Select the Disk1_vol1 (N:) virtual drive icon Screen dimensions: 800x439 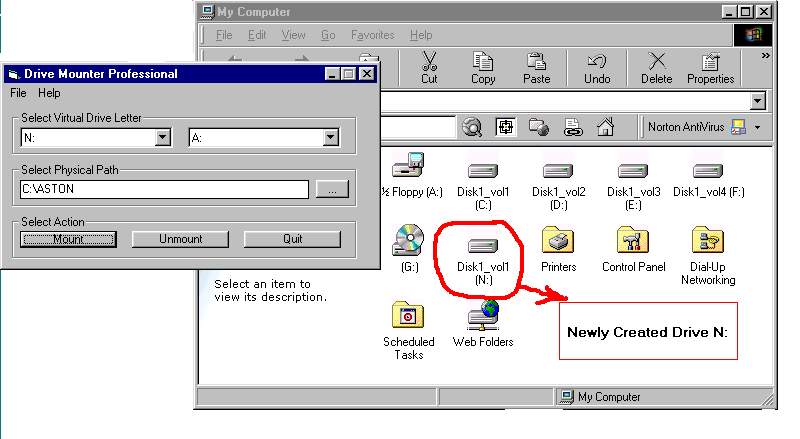[x=483, y=246]
